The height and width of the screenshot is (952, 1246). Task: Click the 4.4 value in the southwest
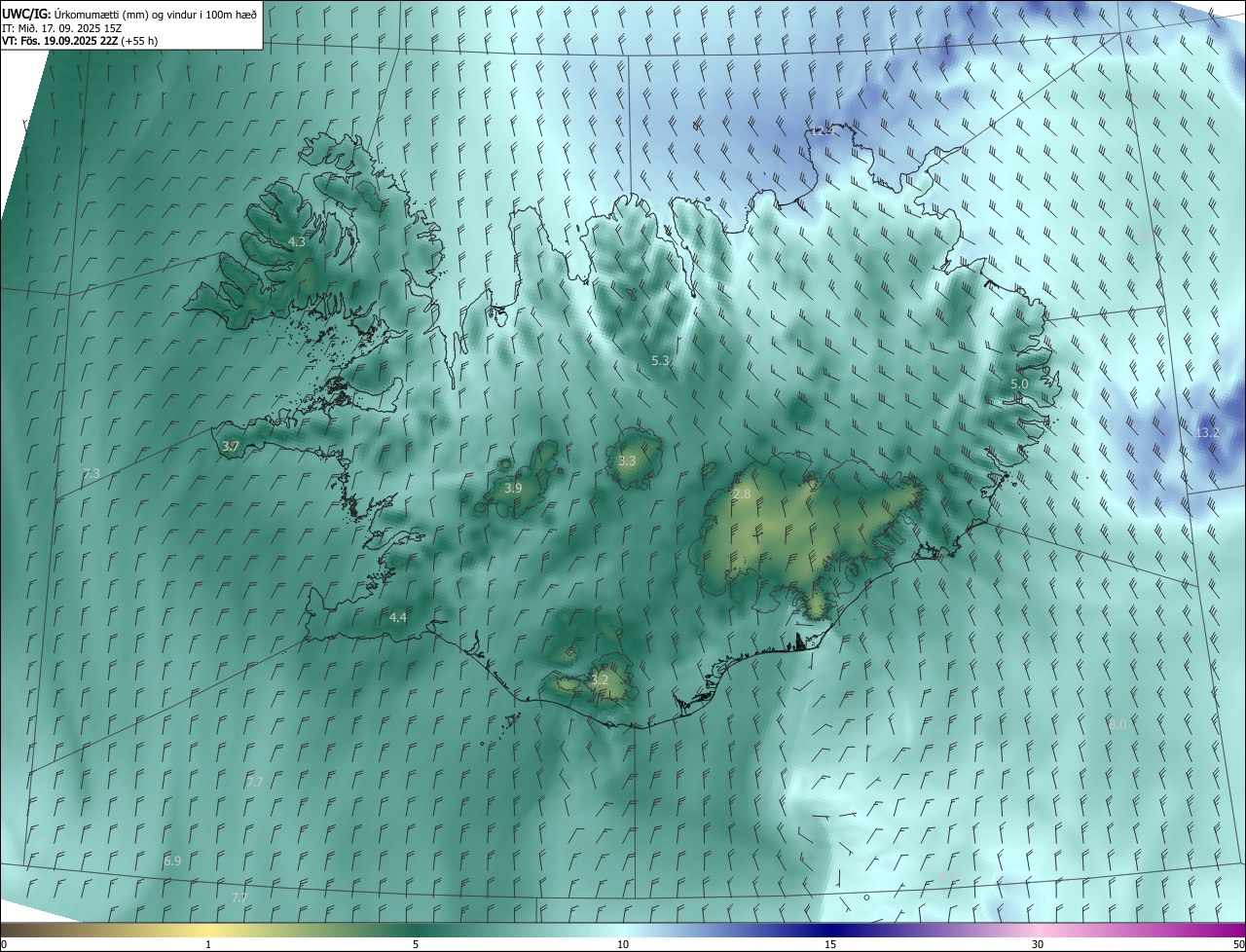click(x=398, y=618)
